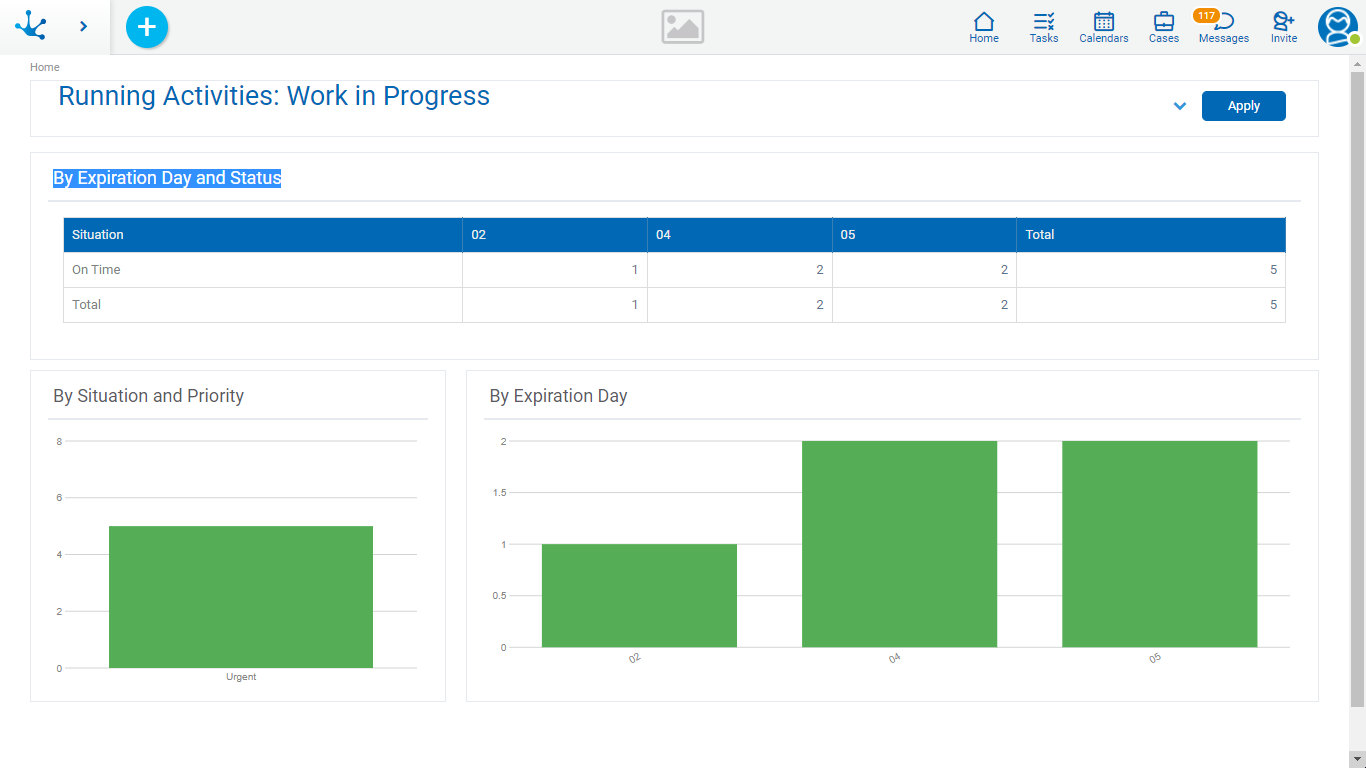The image size is (1366, 768).
Task: Go to Home in top navigation
Action: [984, 27]
